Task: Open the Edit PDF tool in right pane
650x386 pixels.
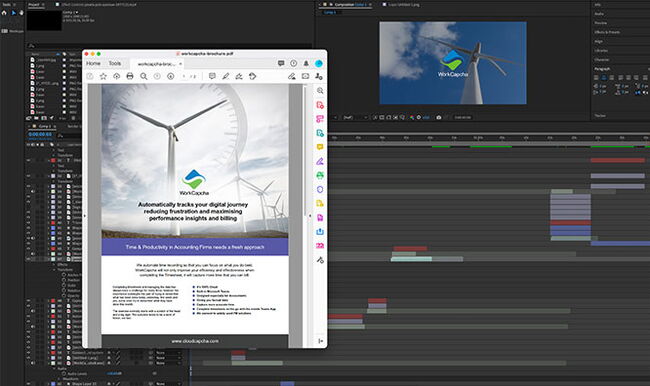Action: [x=320, y=133]
